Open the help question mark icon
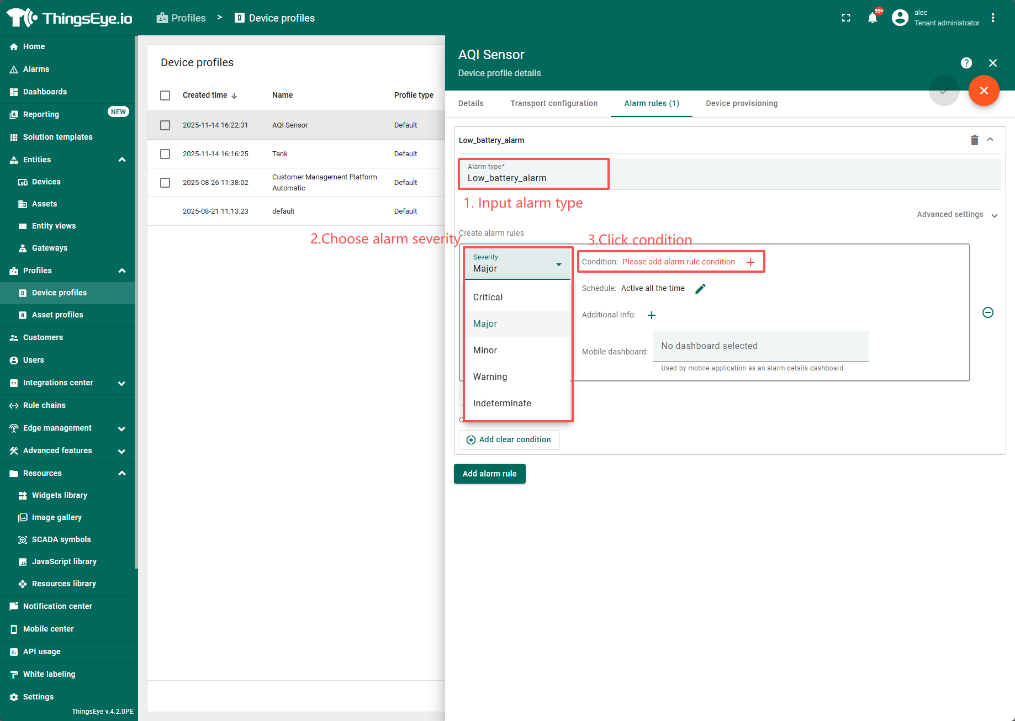 [x=966, y=63]
